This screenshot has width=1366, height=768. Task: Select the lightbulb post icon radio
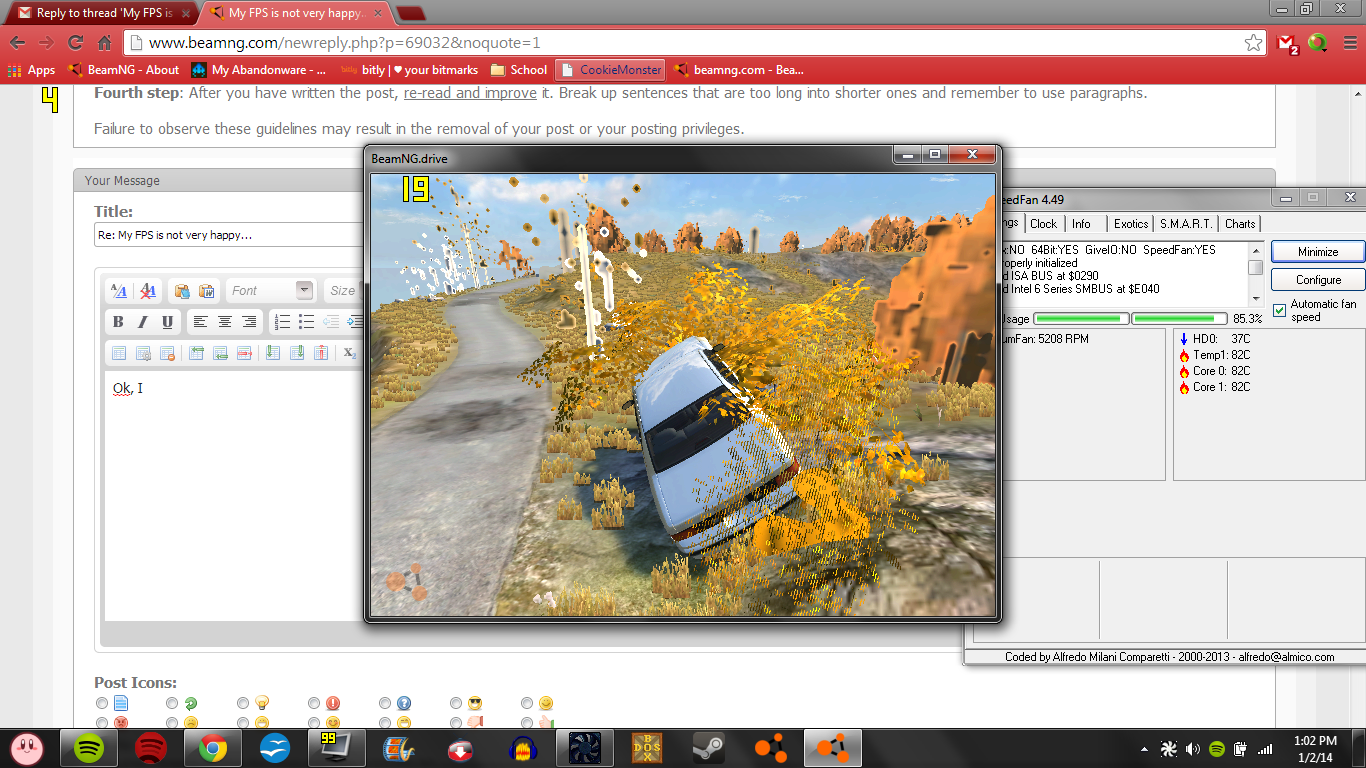244,704
